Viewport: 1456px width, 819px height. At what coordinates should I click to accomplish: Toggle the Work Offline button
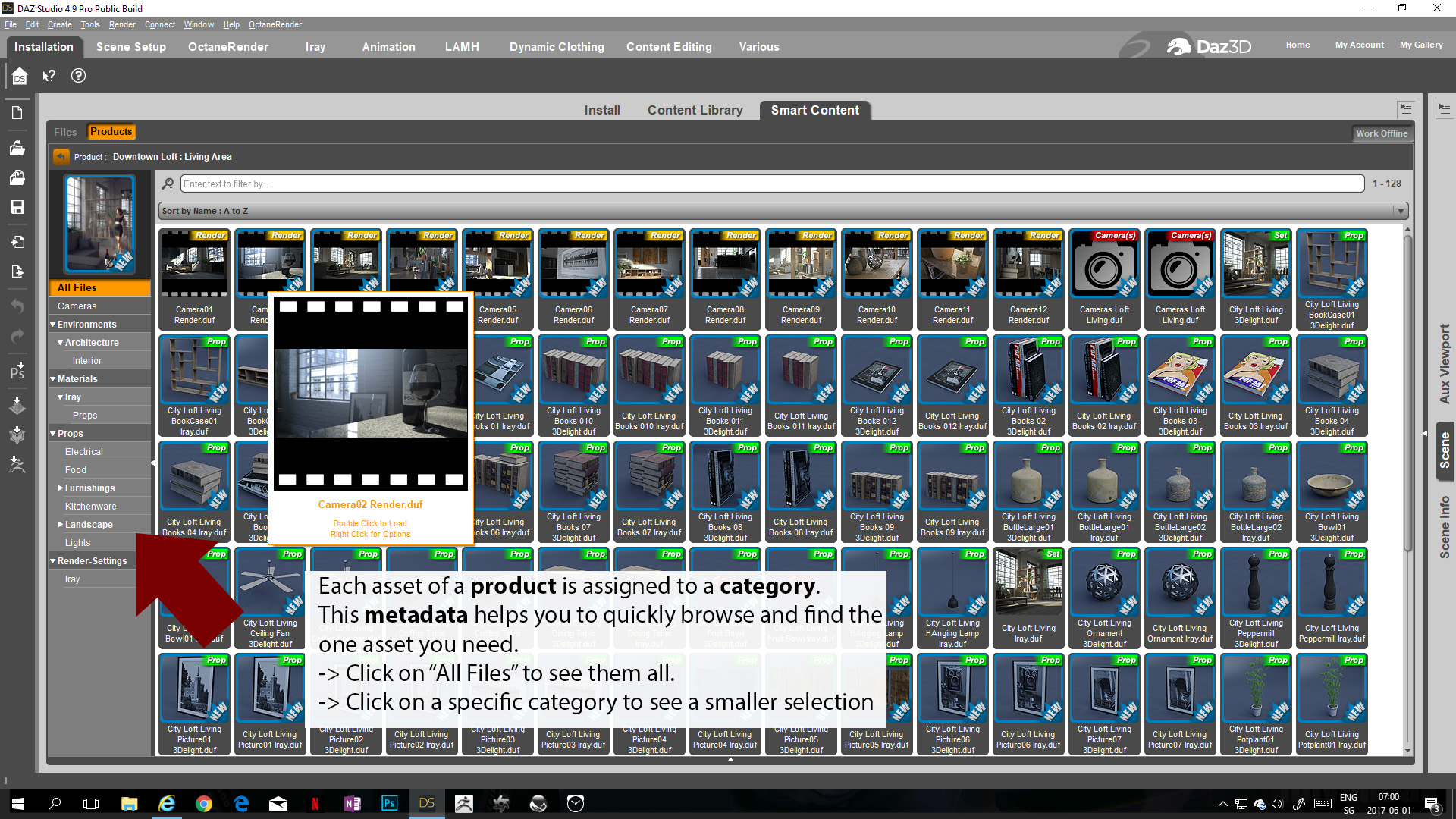[1381, 133]
